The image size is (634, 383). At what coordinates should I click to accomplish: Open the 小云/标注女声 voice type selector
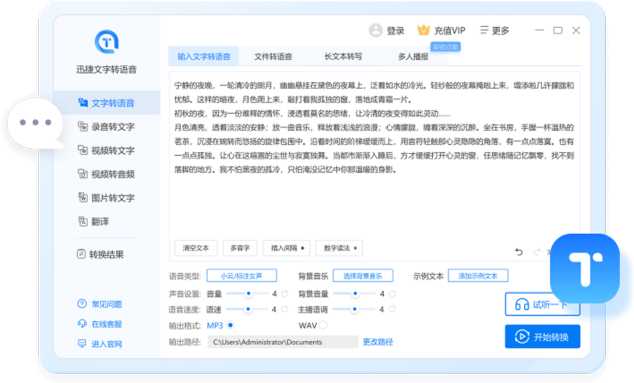[242, 276]
